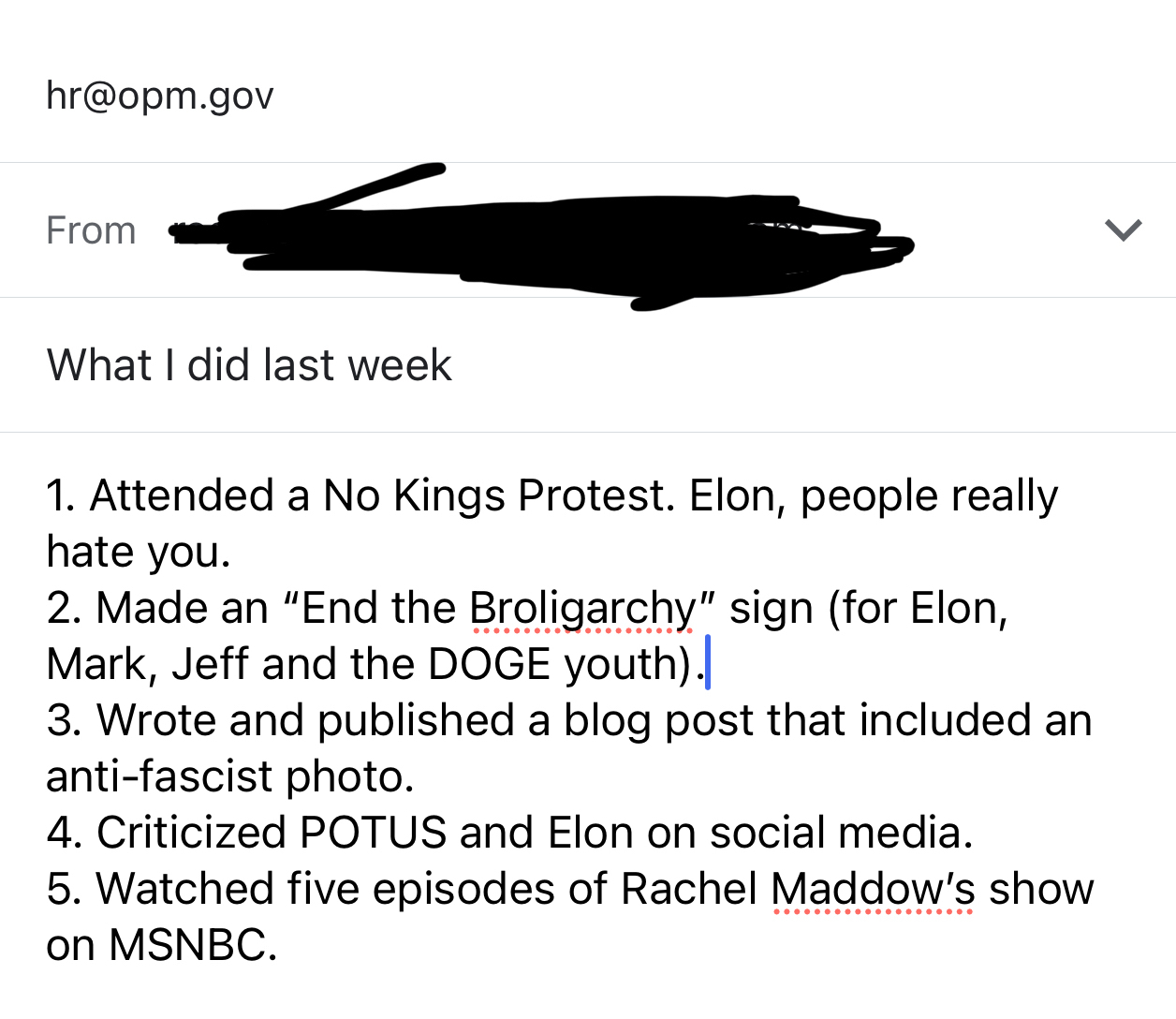Tap the recipient address hr@opm.gov

pos(160,95)
